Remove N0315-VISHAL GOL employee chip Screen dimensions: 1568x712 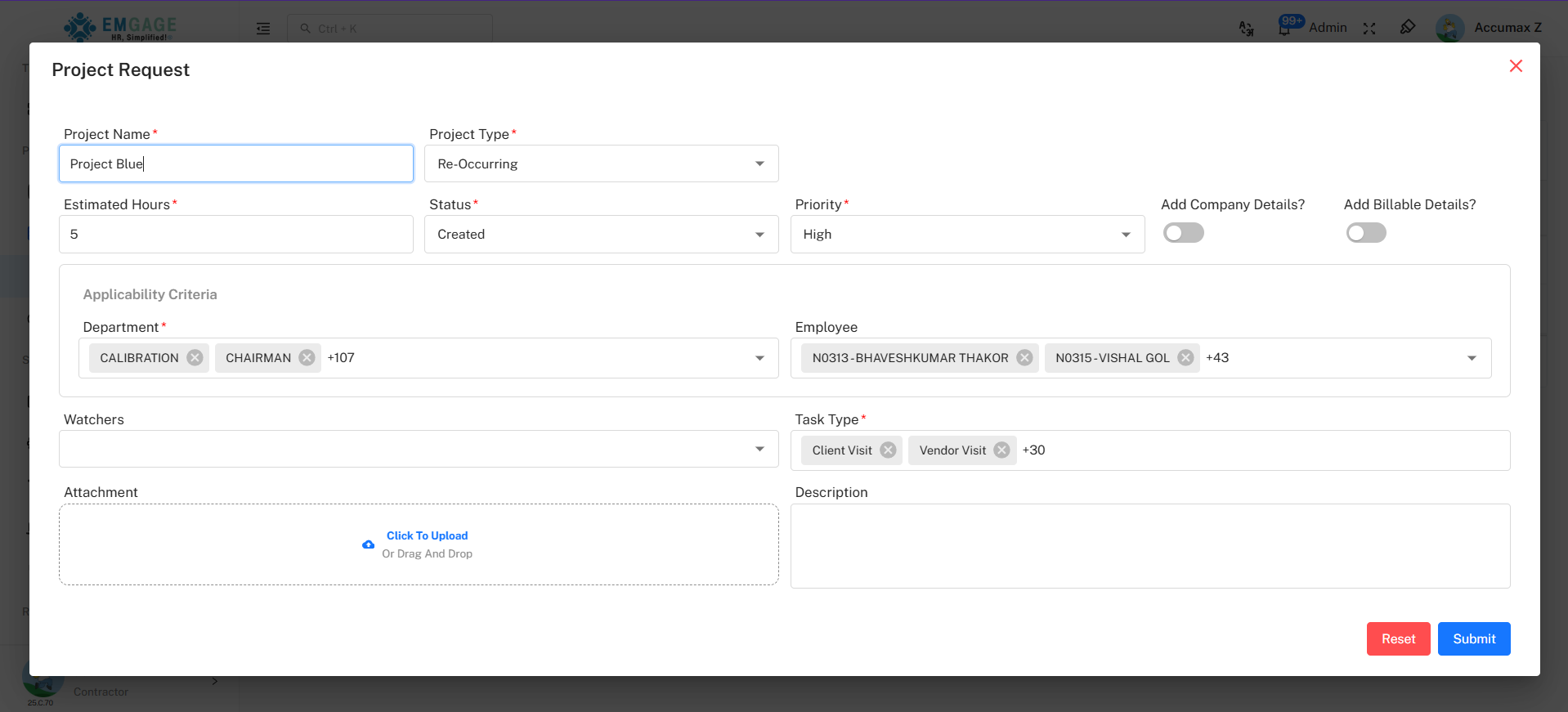pyautogui.click(x=1185, y=358)
